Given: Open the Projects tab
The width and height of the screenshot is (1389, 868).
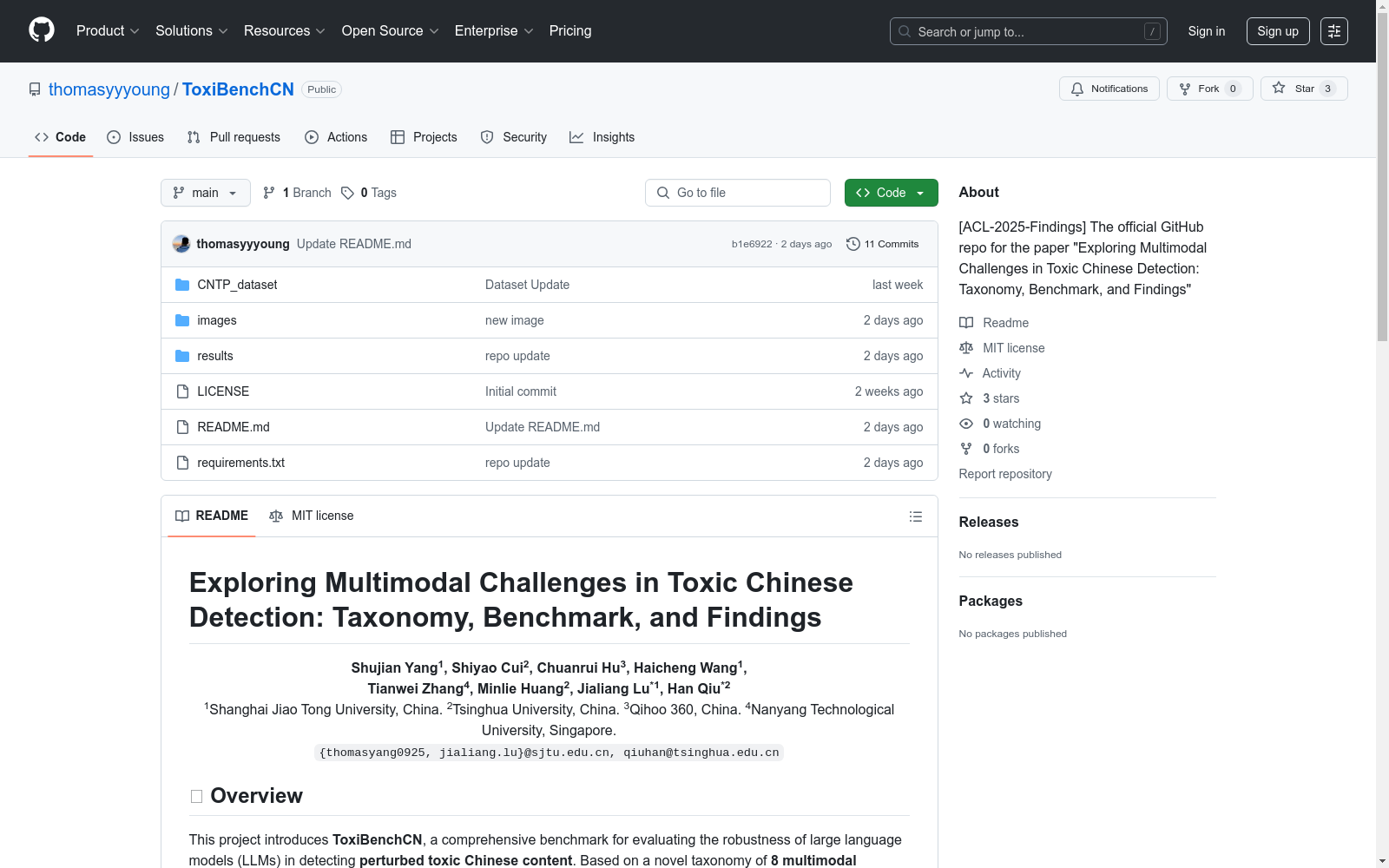Looking at the screenshot, I should (424, 137).
